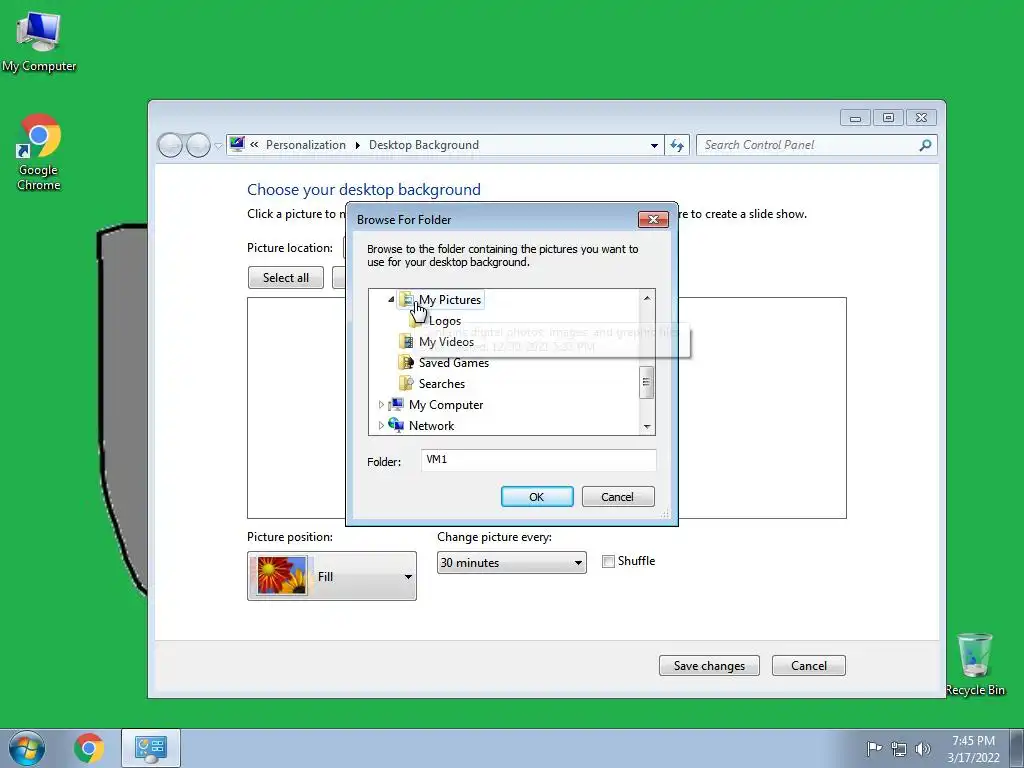Screen dimensions: 1024x768
Task: Click the search magnifier icon
Action: 925,145
